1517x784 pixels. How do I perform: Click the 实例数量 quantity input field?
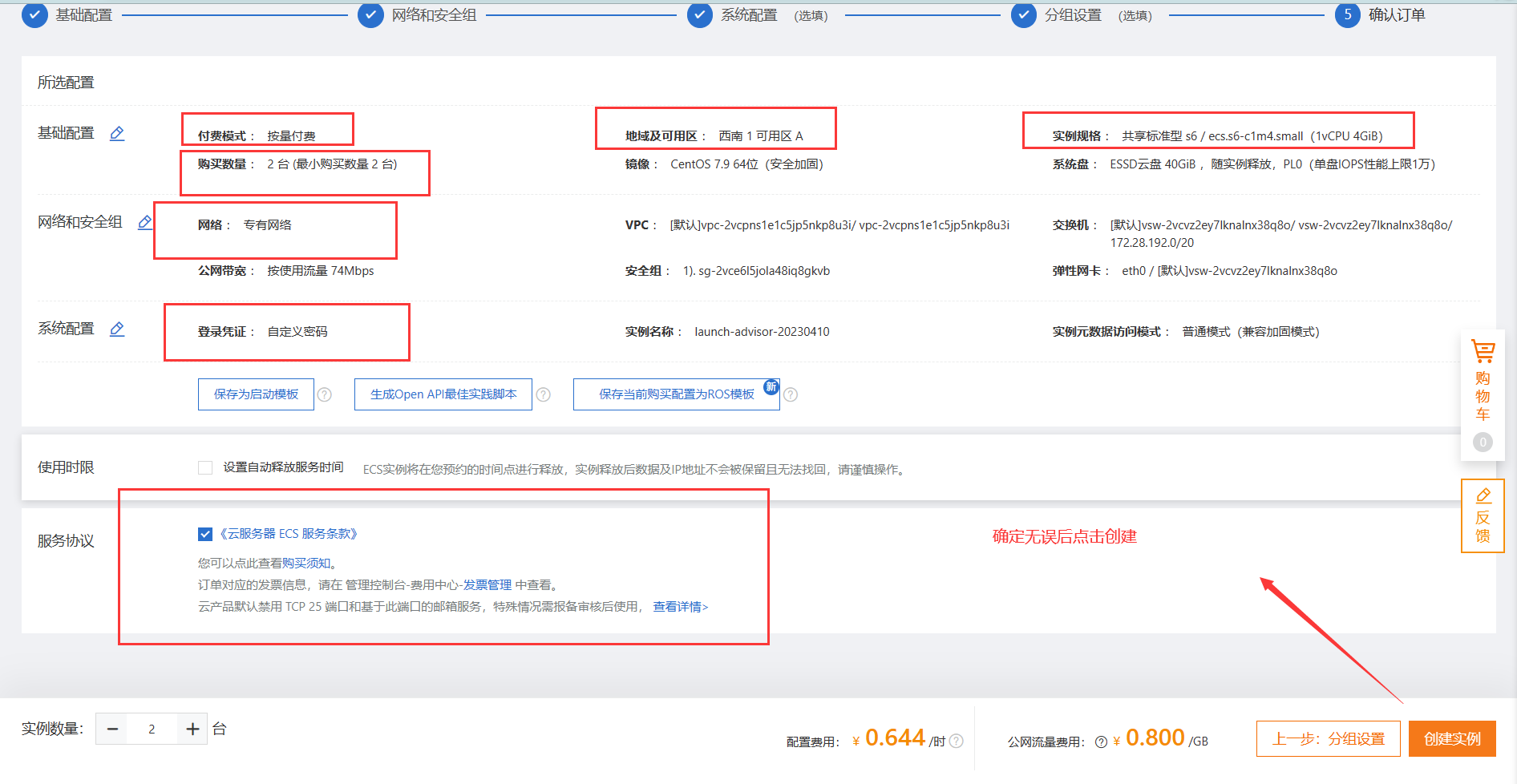(152, 729)
